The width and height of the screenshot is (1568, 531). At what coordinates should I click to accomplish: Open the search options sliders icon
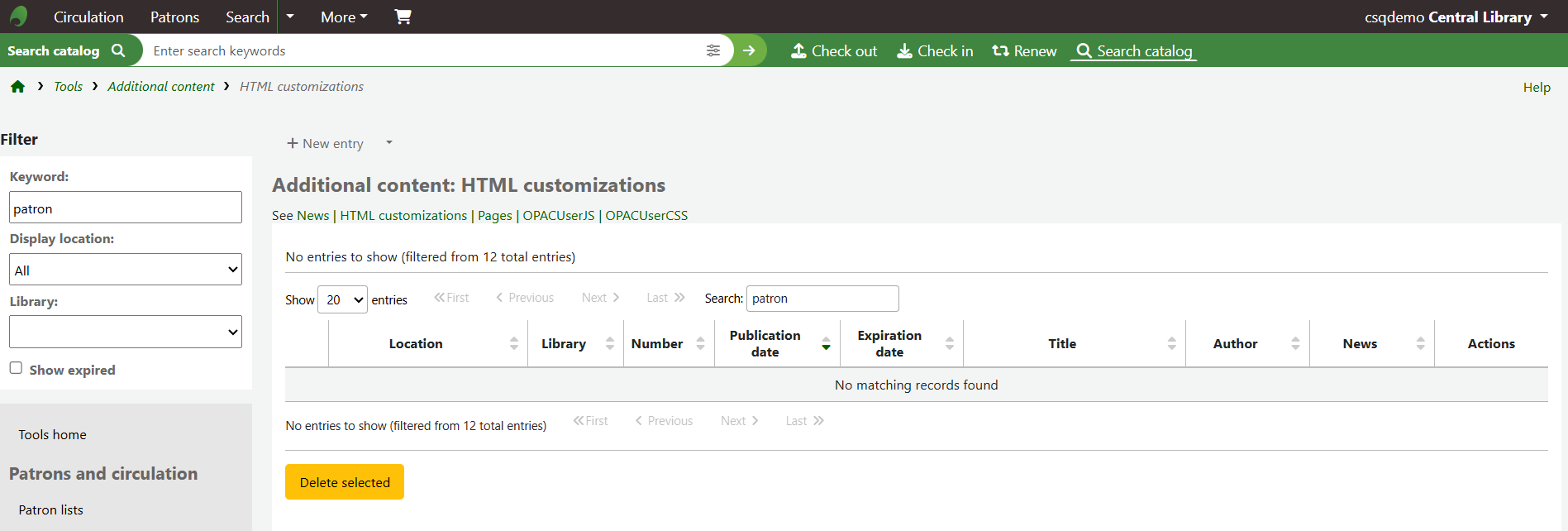[x=713, y=50]
